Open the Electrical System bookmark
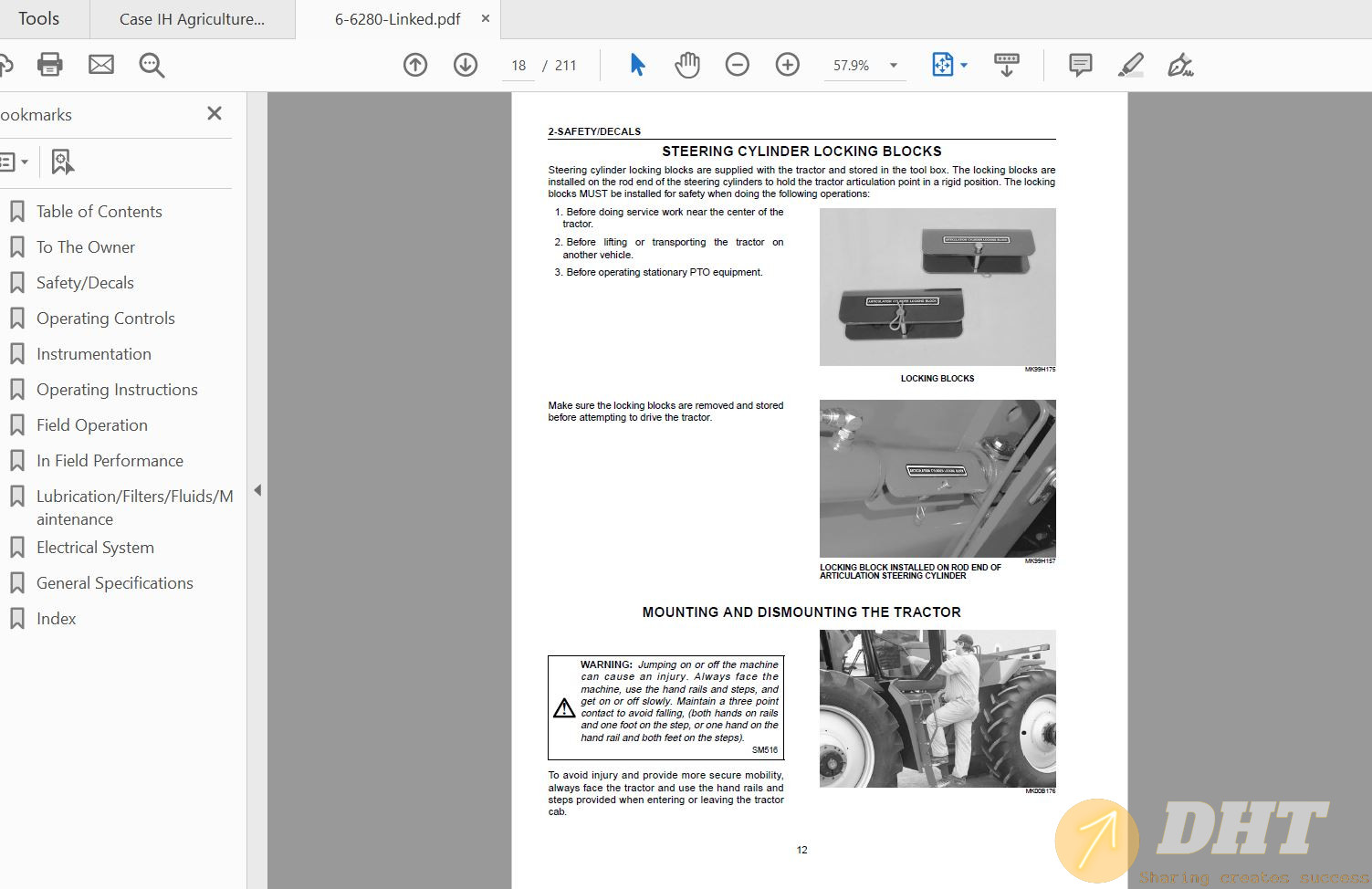This screenshot has height=889, width=1372. pyautogui.click(x=95, y=548)
